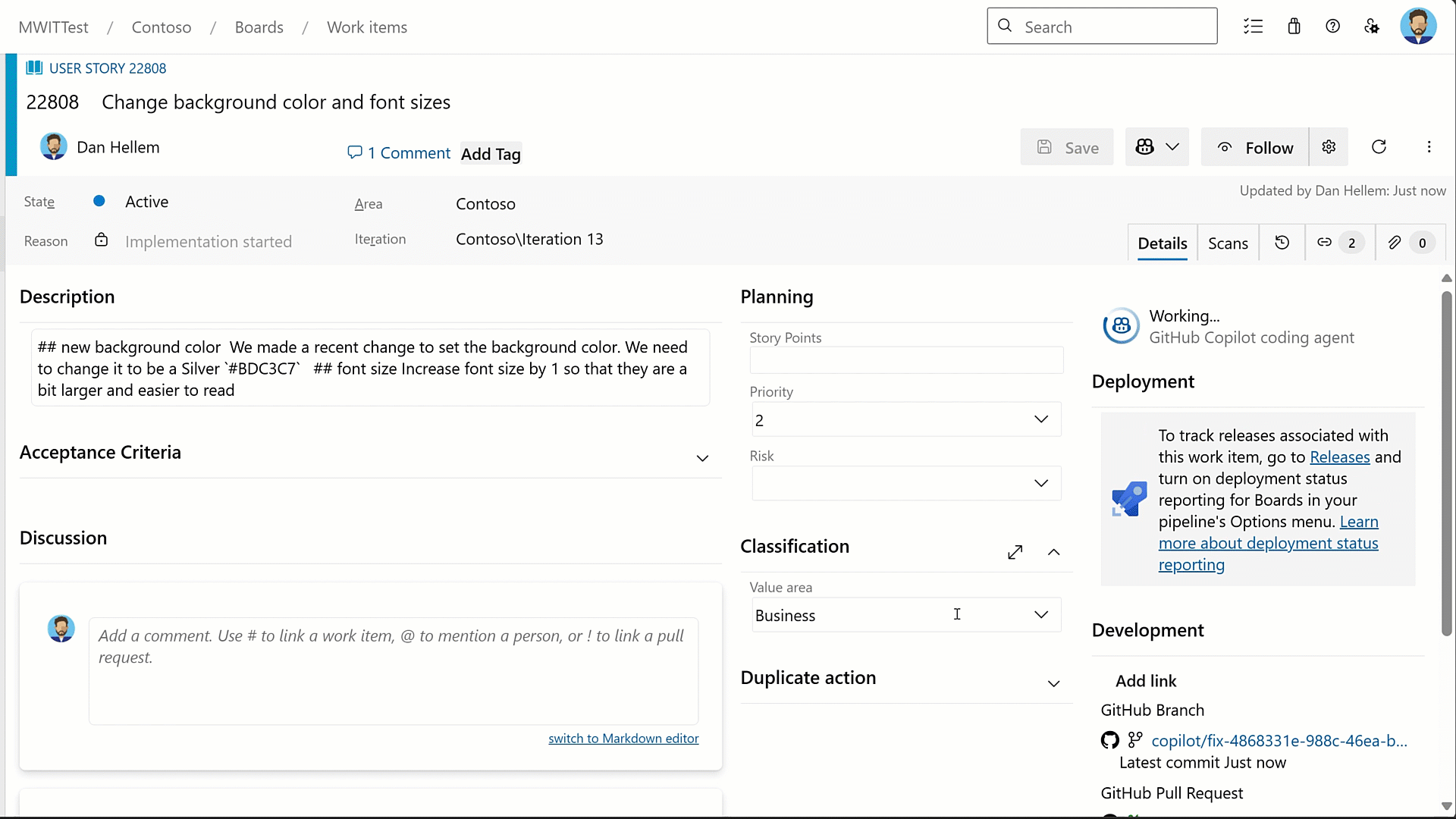The height and width of the screenshot is (819, 1456).
Task: Click the User Story book icon
Action: pos(34,68)
